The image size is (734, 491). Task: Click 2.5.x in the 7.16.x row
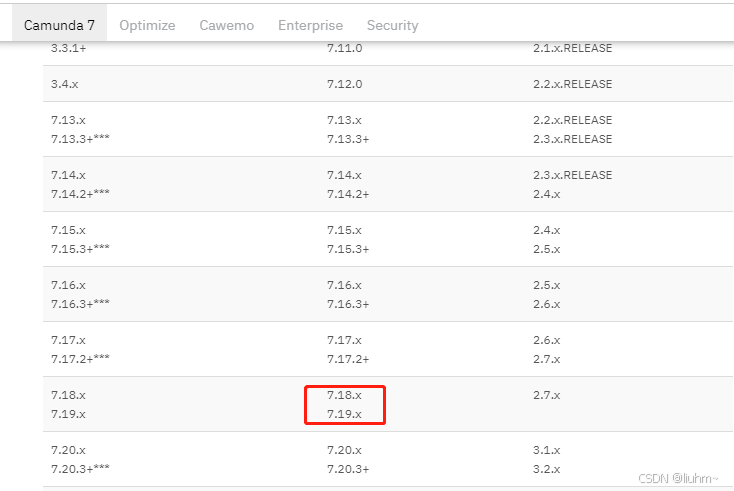pyautogui.click(x=546, y=285)
